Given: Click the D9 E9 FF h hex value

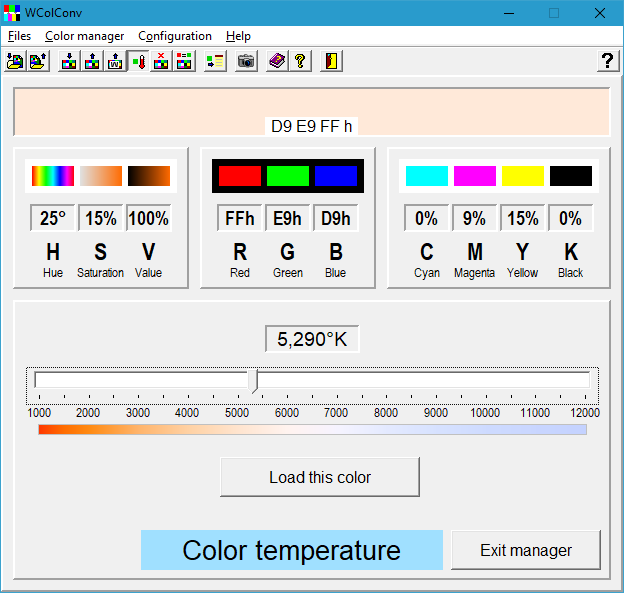Looking at the screenshot, I should click(312, 126).
